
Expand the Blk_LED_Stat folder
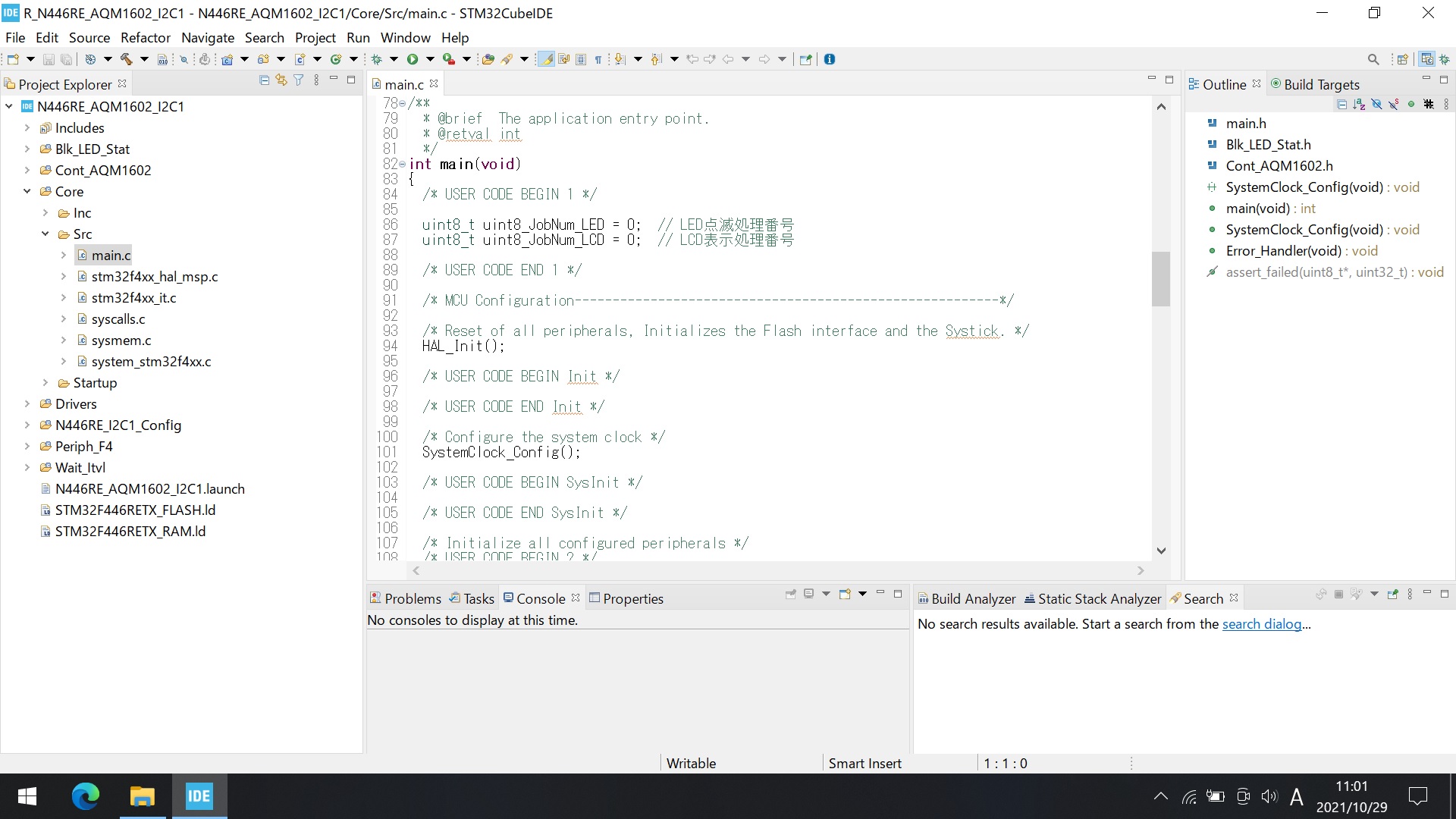(x=27, y=149)
